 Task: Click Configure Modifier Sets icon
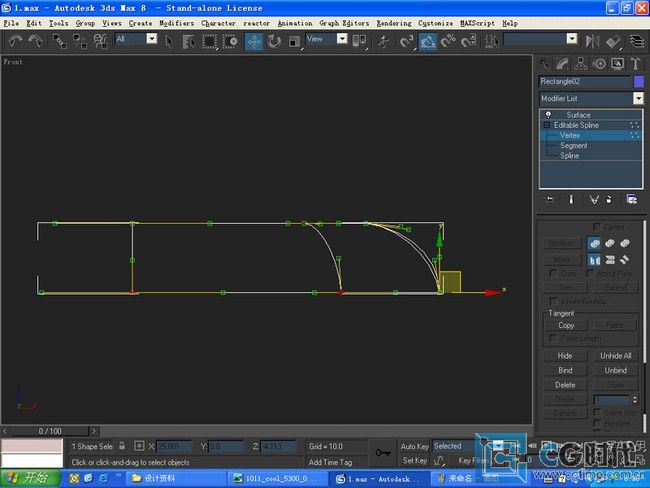pyautogui.click(x=632, y=200)
